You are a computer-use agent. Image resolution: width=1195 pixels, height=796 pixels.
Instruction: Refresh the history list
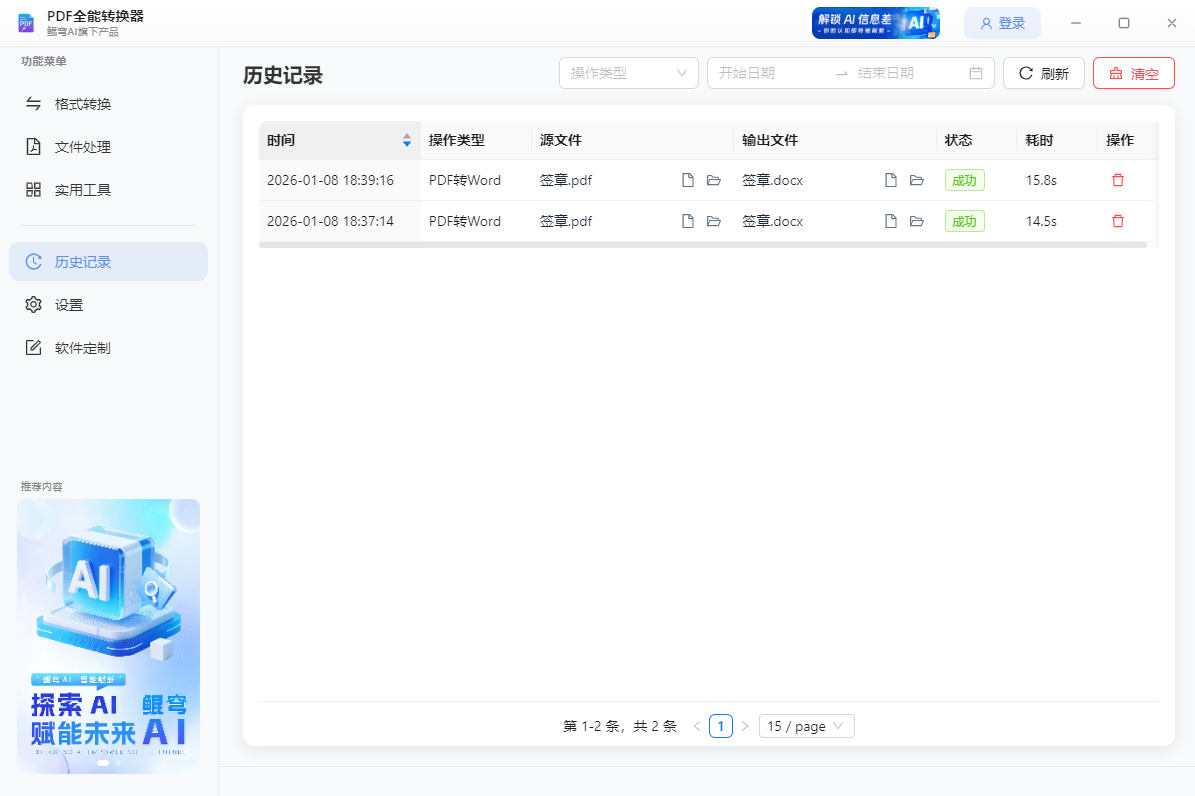click(1043, 72)
